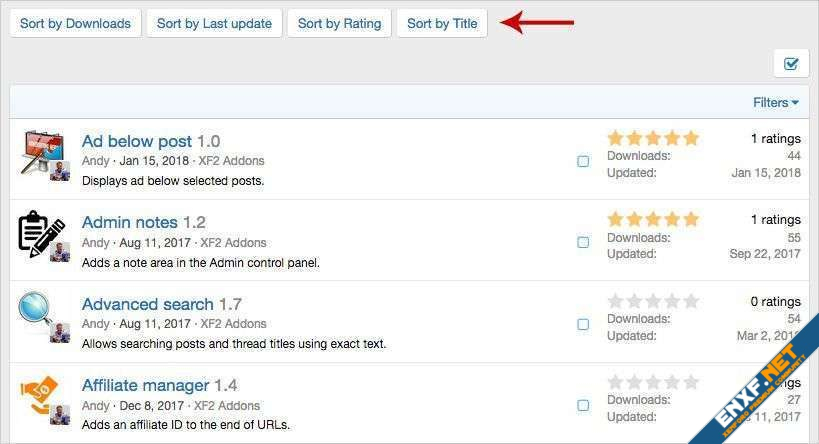This screenshot has width=819, height=444.
Task: Open the Ad below post title link
Action: tap(136, 141)
